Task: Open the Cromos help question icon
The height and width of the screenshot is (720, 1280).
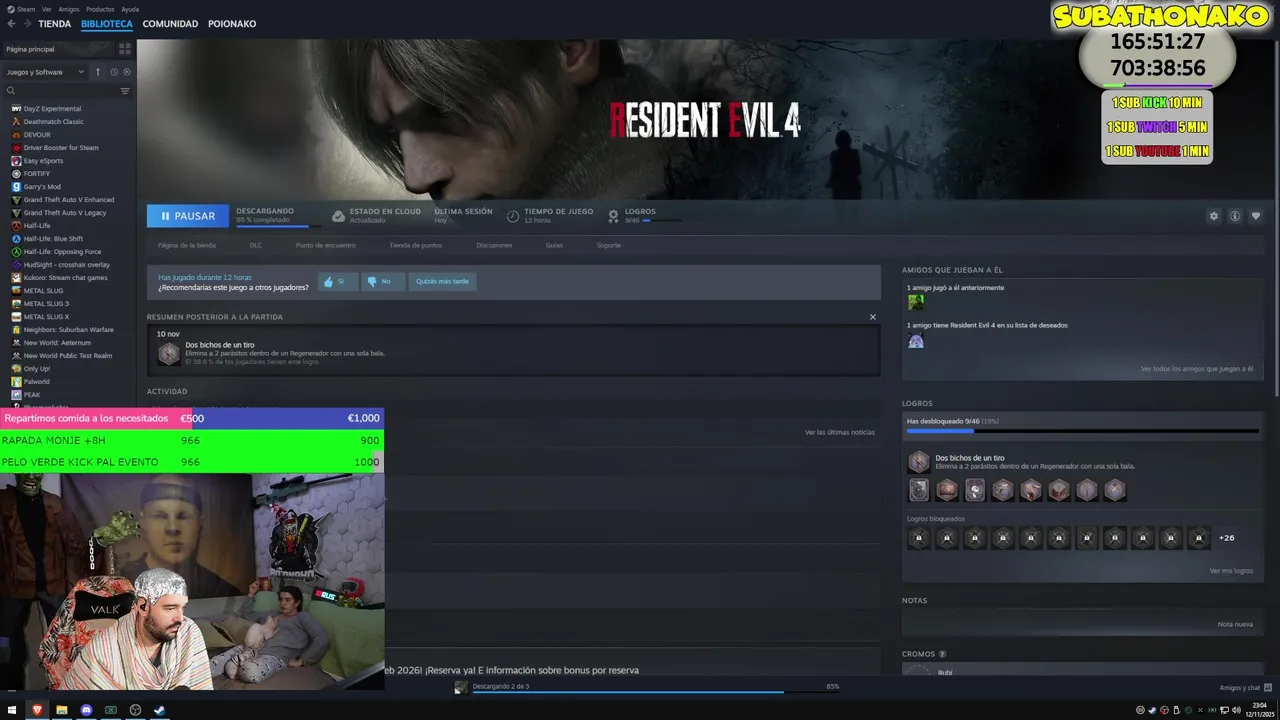Action: click(x=942, y=654)
